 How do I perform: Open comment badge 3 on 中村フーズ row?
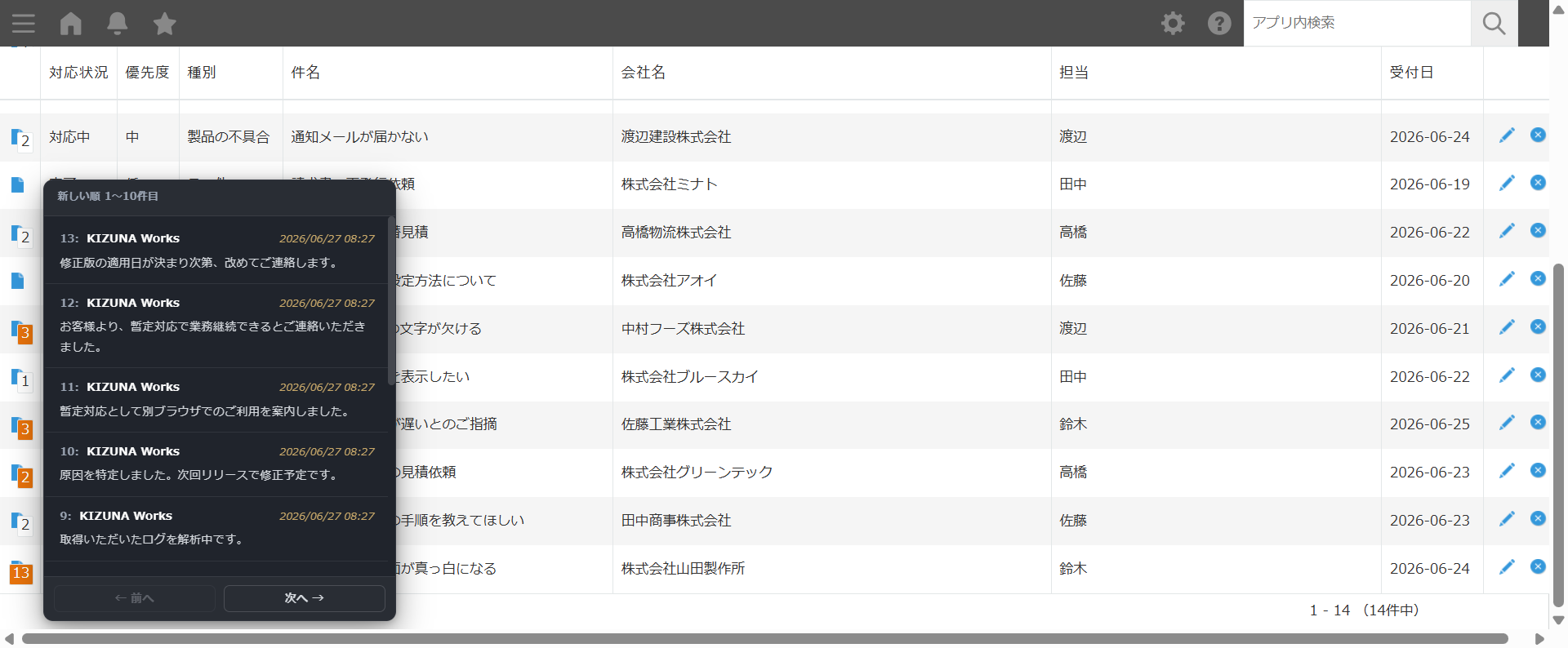pyautogui.click(x=25, y=333)
